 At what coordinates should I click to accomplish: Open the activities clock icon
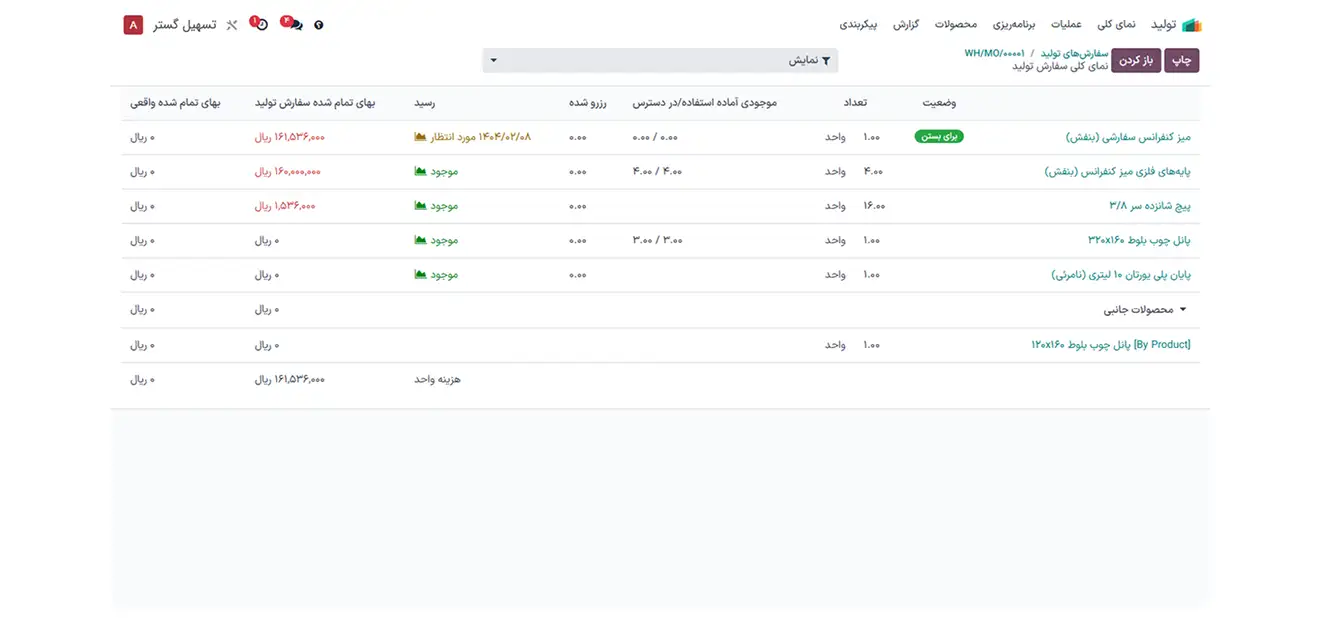pyautogui.click(x=260, y=24)
